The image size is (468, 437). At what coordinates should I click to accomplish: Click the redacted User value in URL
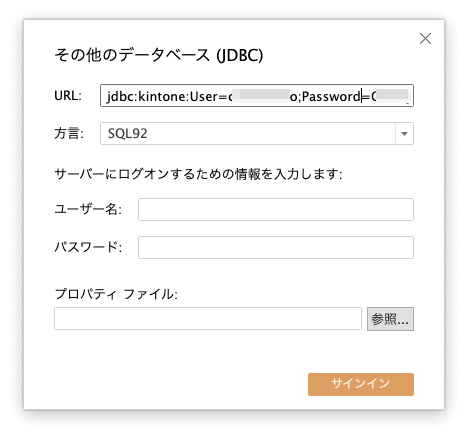(261, 95)
